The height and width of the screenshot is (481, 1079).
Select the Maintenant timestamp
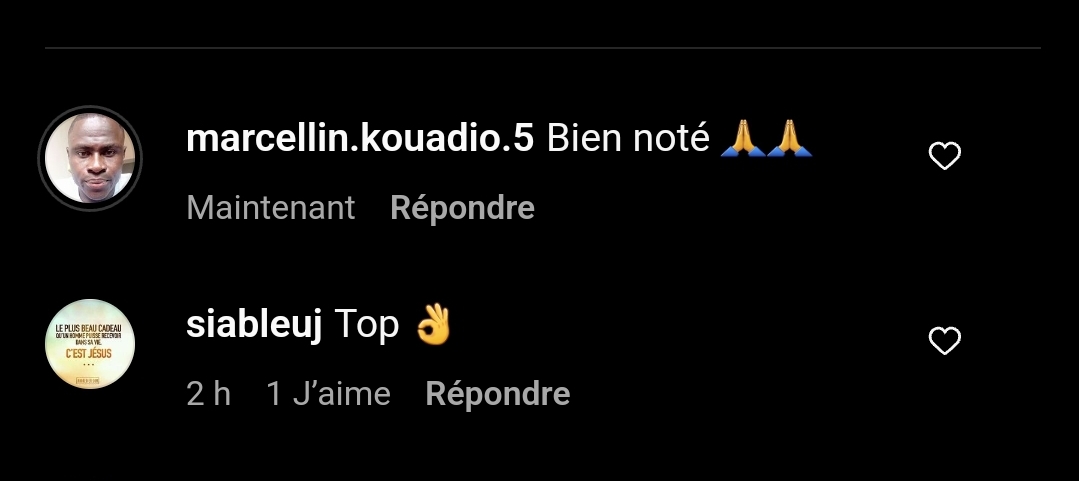pyautogui.click(x=270, y=208)
